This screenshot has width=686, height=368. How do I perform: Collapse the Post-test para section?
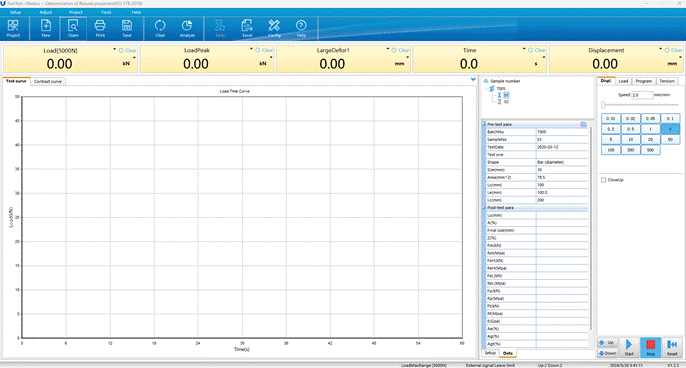pyautogui.click(x=484, y=207)
